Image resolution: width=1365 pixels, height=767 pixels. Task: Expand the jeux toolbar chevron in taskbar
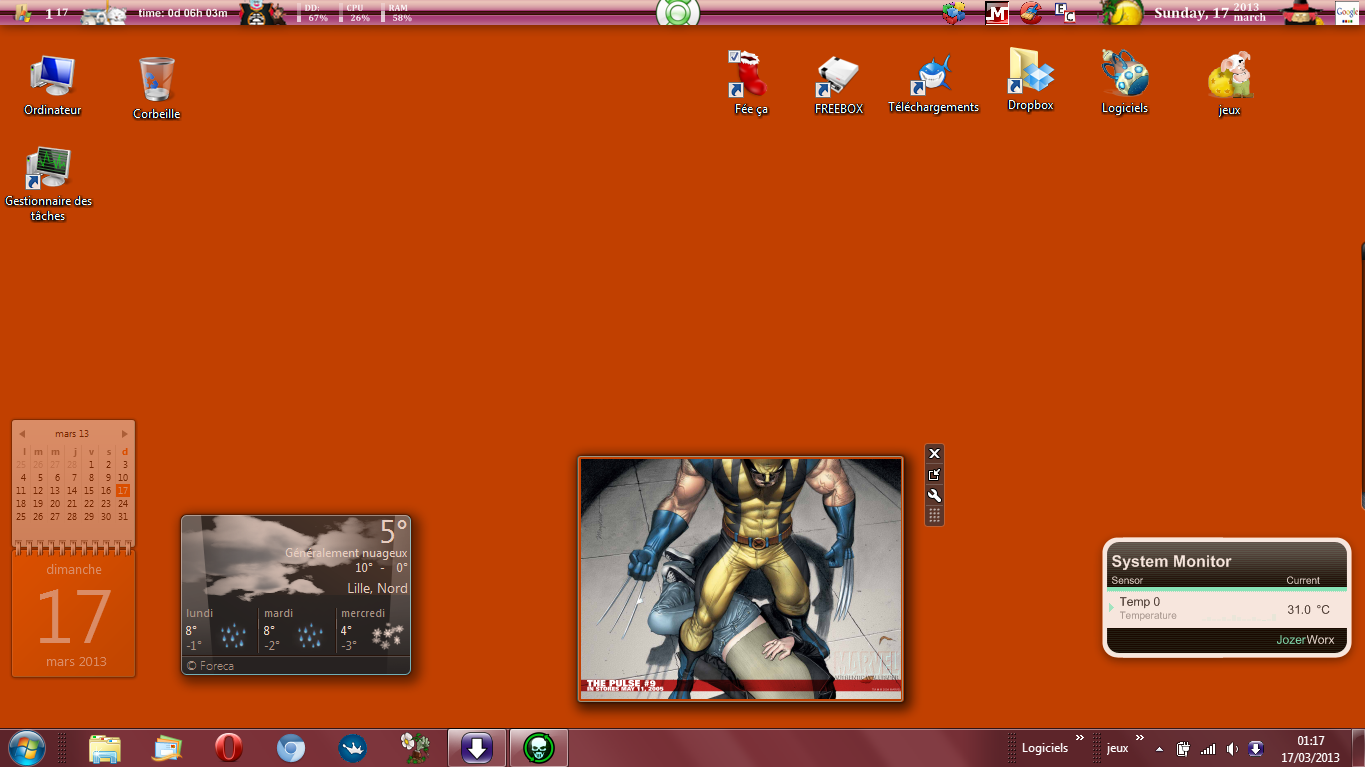(x=1140, y=738)
